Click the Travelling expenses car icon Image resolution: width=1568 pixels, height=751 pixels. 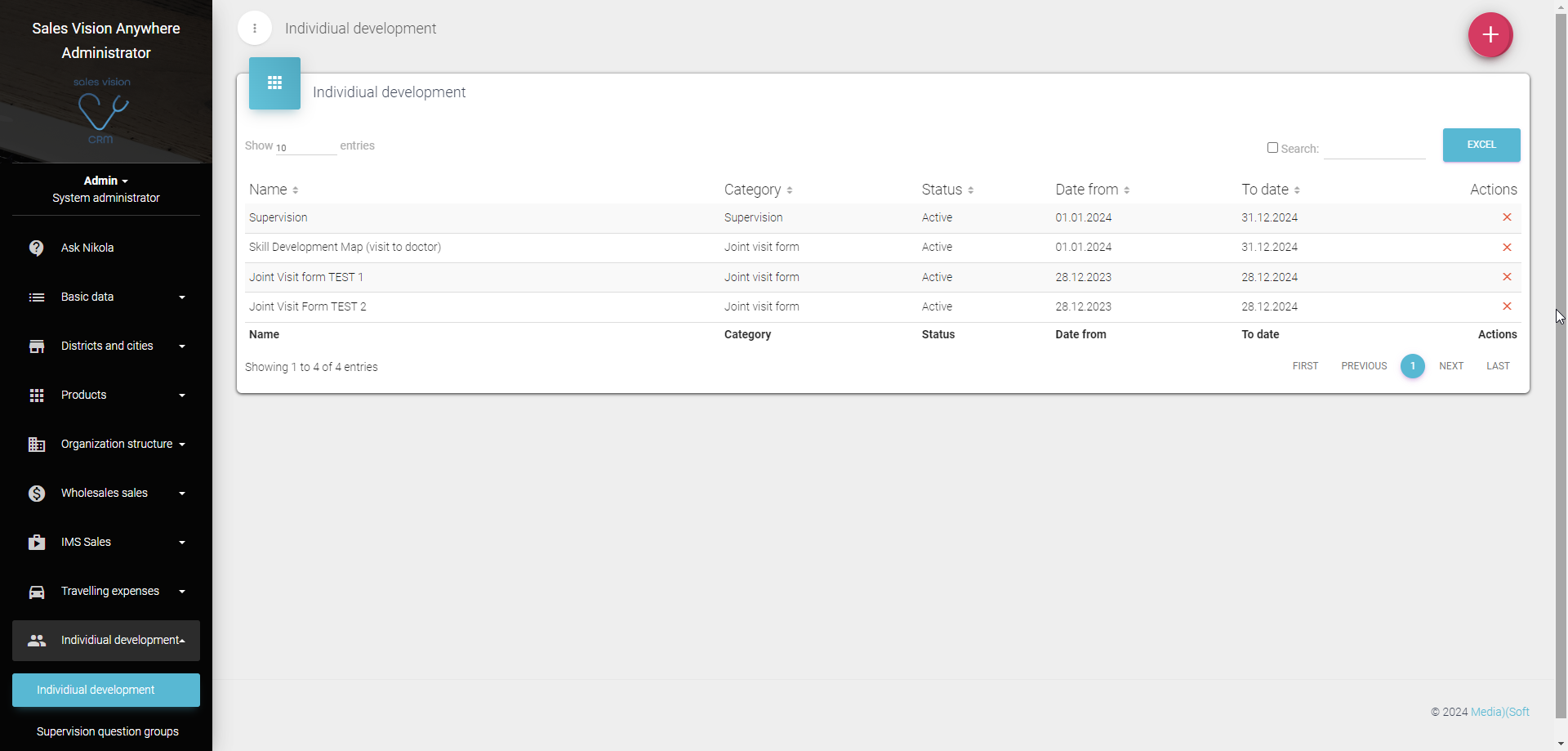coord(37,592)
